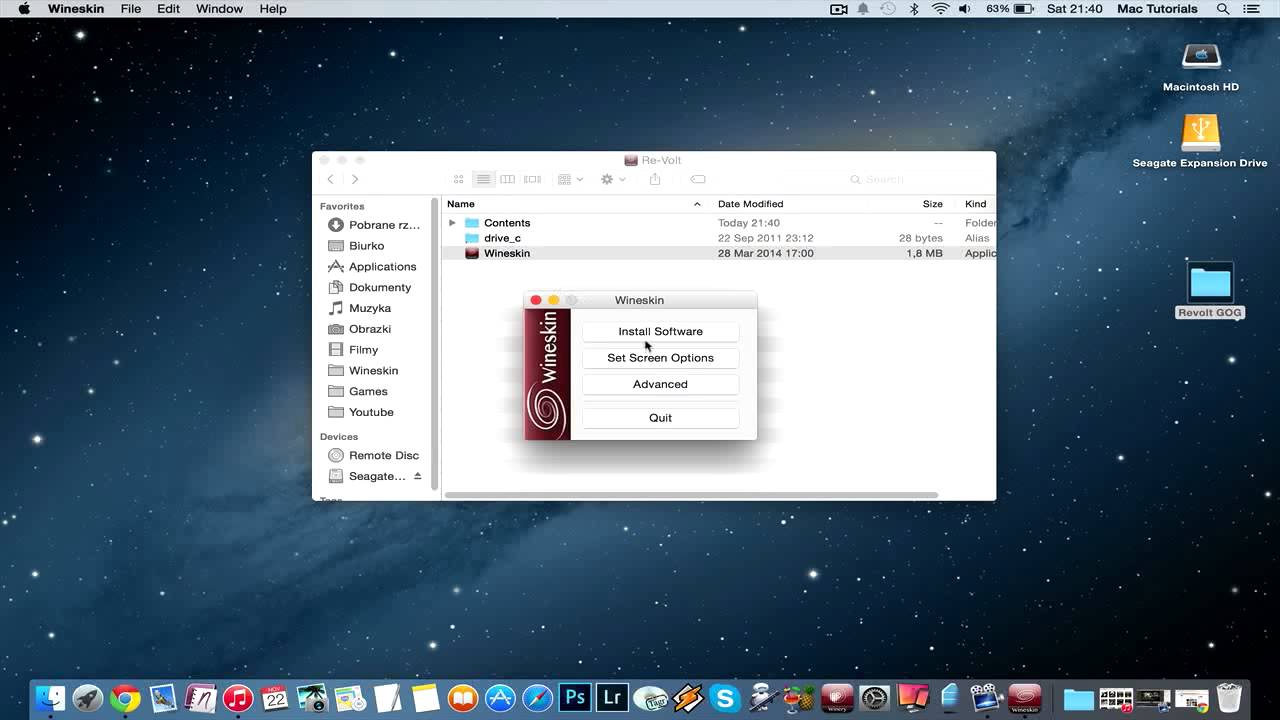Click the Finder horizontal scrollbar
Image resolution: width=1280 pixels, height=720 pixels.
point(691,495)
